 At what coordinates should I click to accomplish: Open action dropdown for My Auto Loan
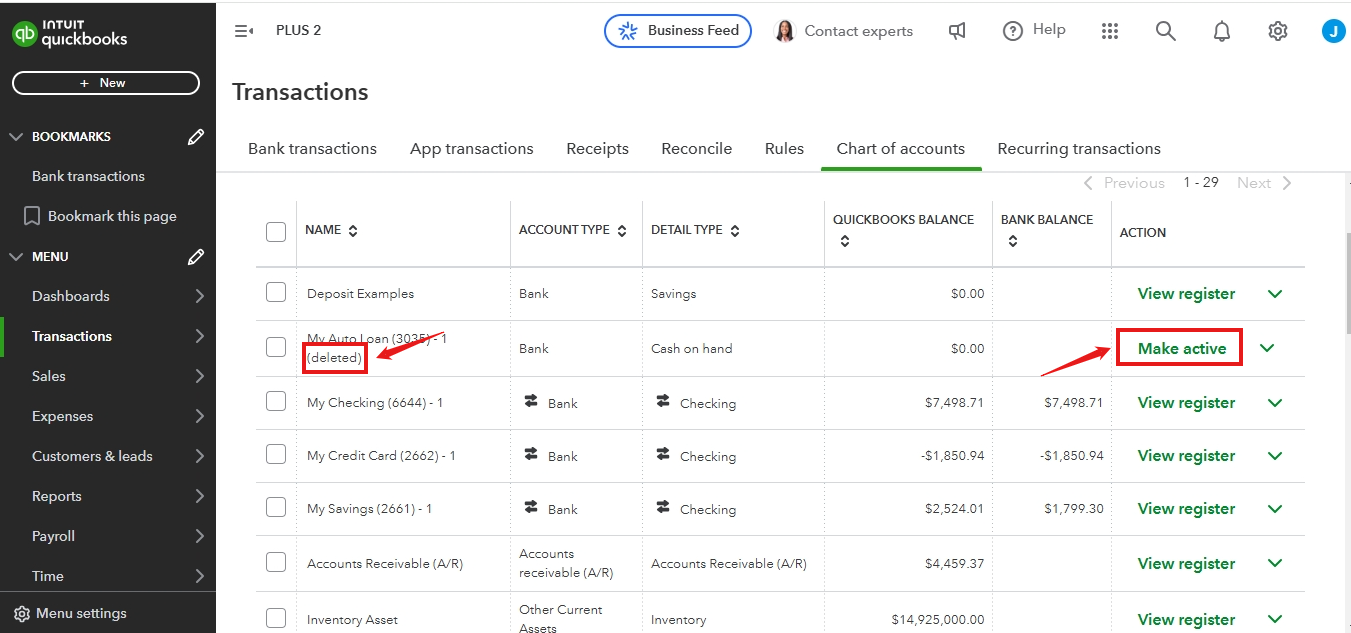[1267, 348]
